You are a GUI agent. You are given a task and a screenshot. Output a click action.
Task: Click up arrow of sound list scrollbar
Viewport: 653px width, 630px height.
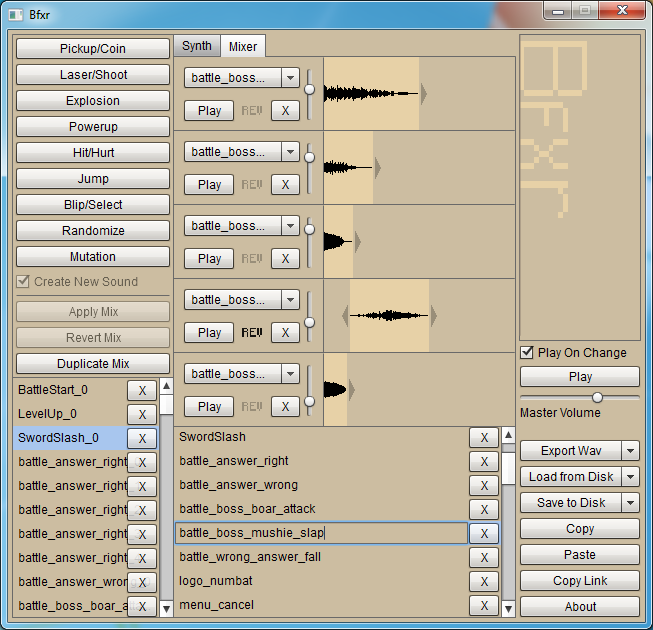click(166, 386)
